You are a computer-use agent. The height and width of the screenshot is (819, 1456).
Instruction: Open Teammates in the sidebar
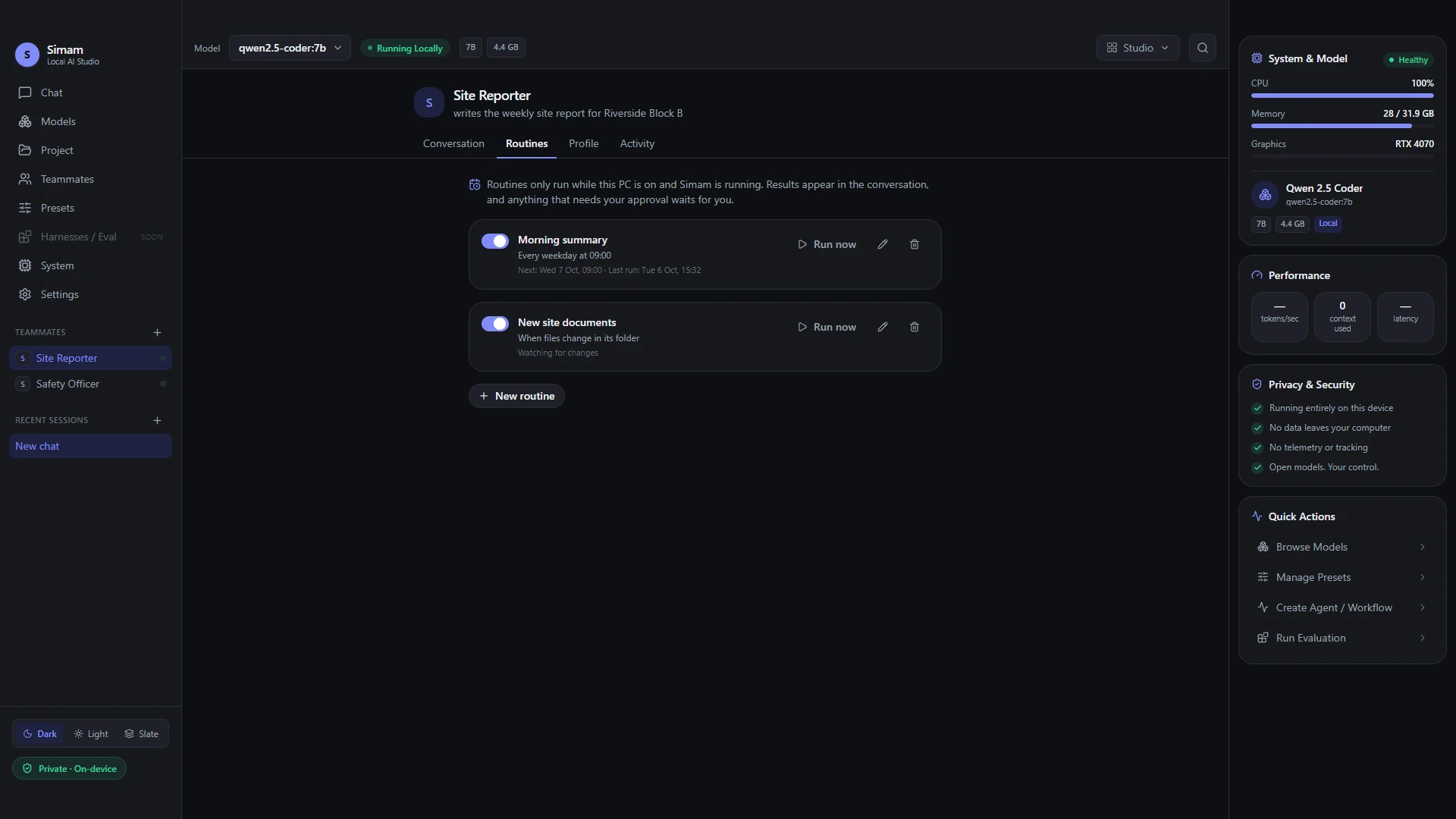(90, 179)
